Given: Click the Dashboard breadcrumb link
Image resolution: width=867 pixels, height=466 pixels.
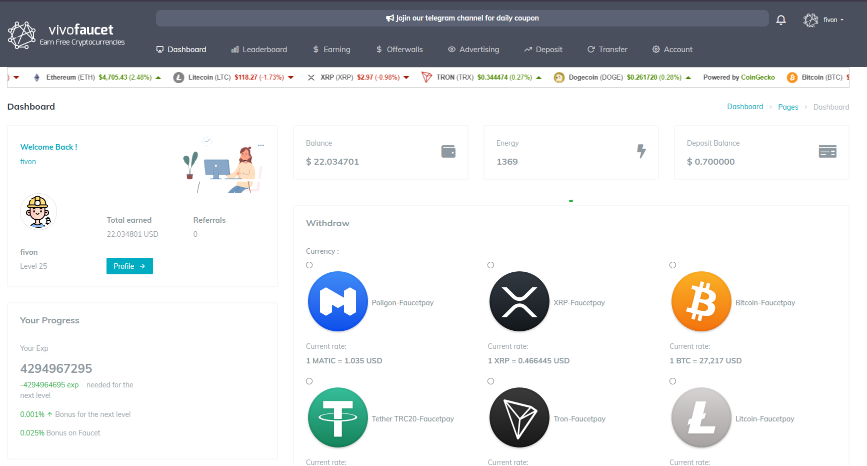Looking at the screenshot, I should click(x=745, y=106).
